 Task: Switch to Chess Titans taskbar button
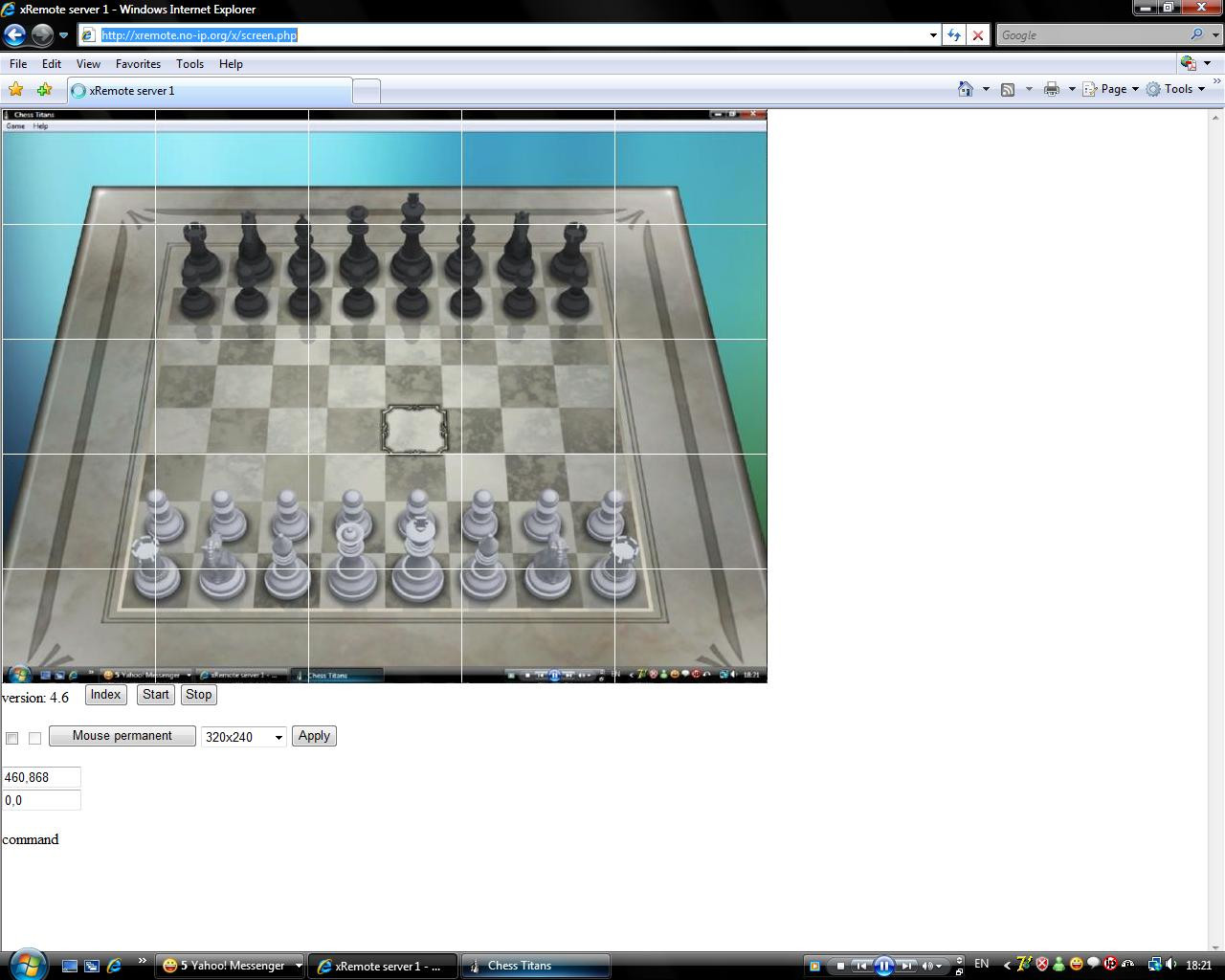point(536,966)
